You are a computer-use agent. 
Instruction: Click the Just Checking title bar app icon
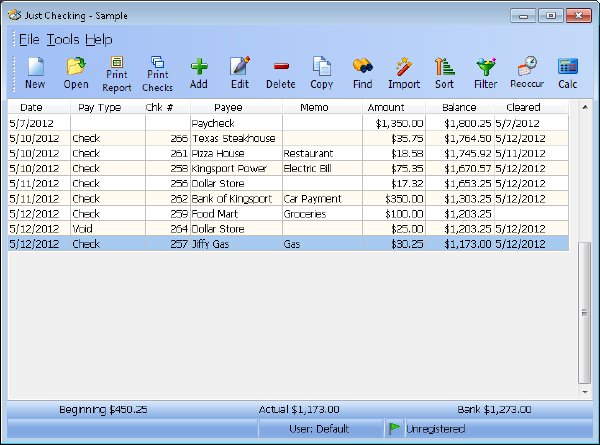click(14, 15)
